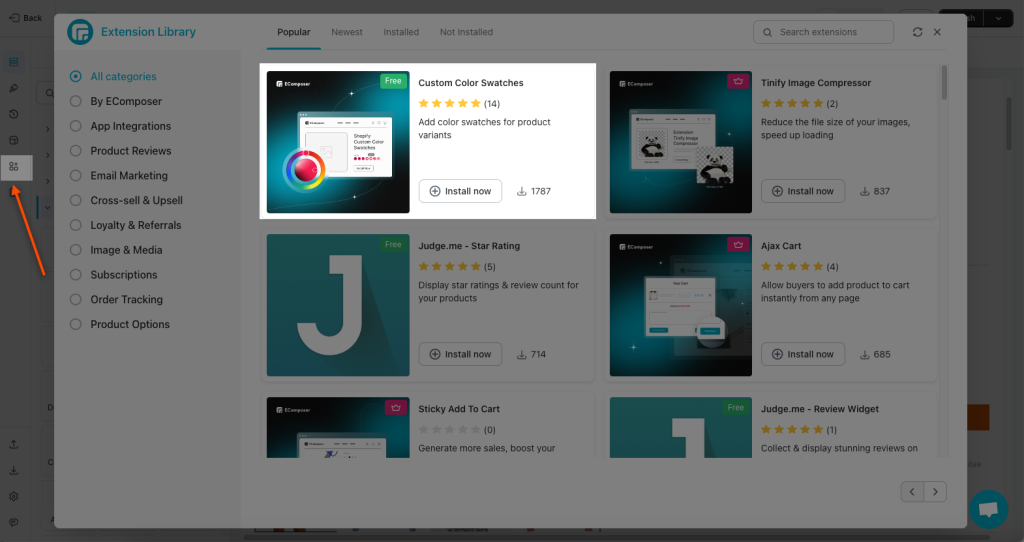
Task: Click the Search extensions input field
Action: tap(824, 32)
